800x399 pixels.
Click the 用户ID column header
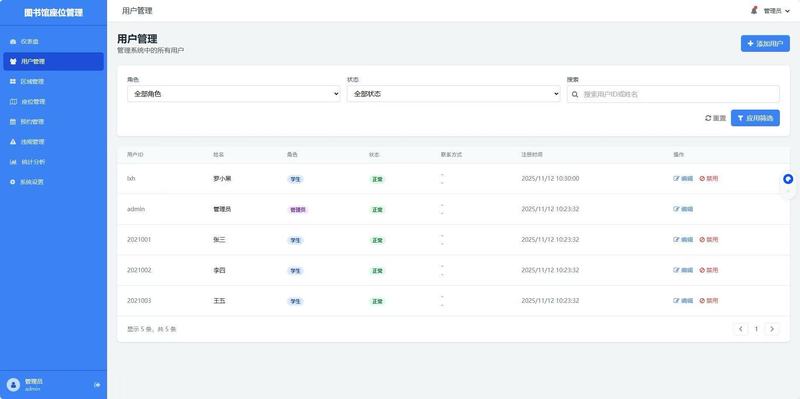coord(135,155)
